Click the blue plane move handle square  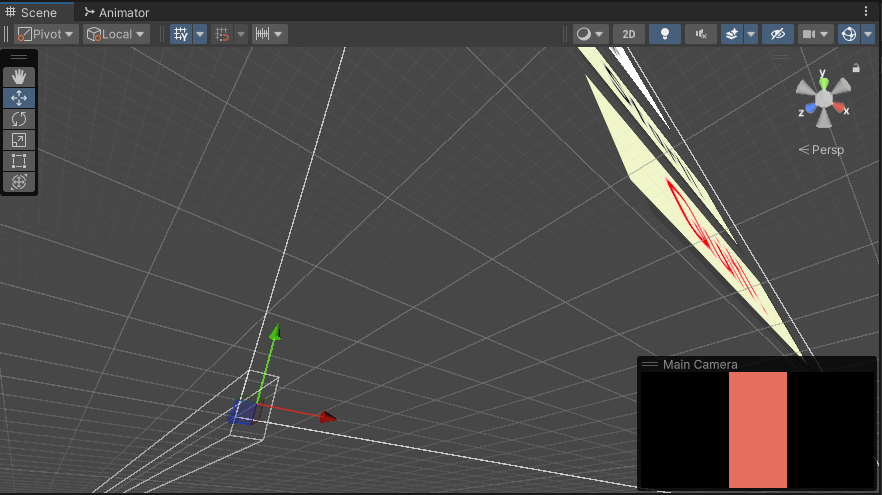click(244, 412)
